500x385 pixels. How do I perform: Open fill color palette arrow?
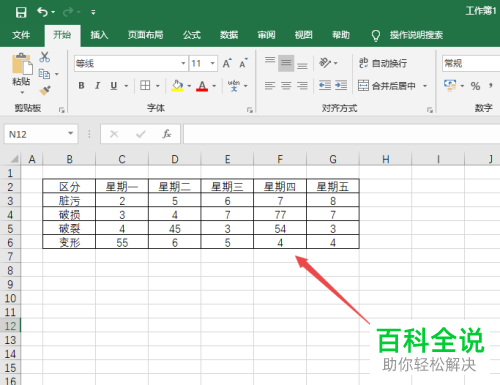coord(189,86)
